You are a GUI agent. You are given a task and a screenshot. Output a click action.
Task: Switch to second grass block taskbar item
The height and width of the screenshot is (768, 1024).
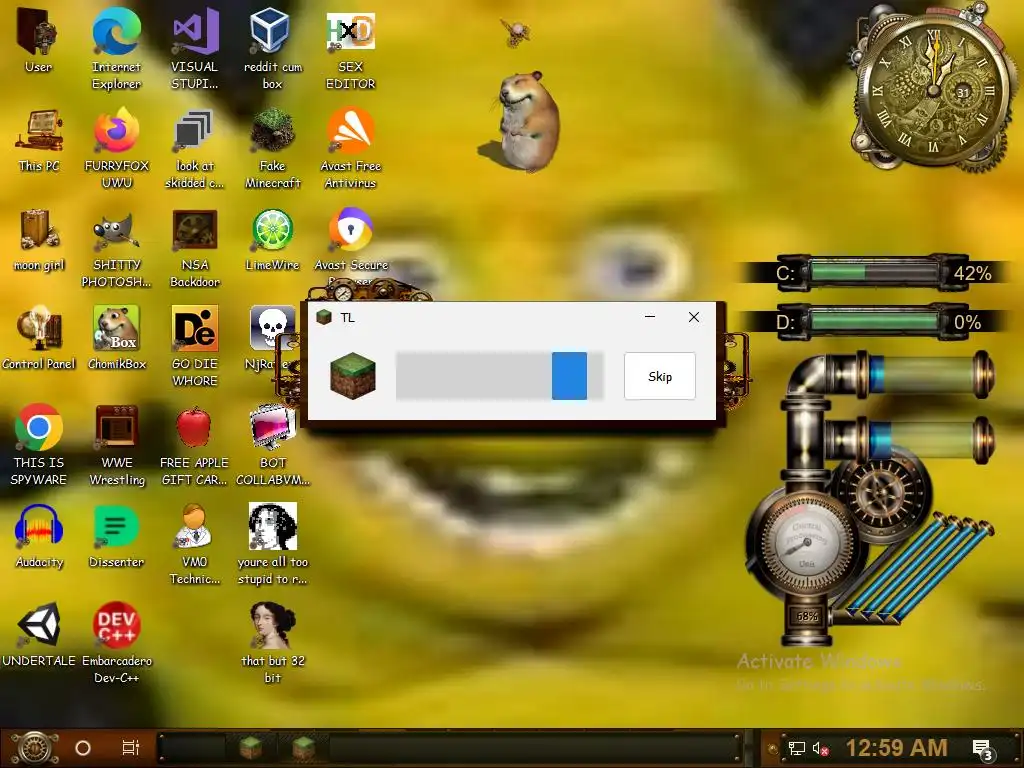pos(303,747)
